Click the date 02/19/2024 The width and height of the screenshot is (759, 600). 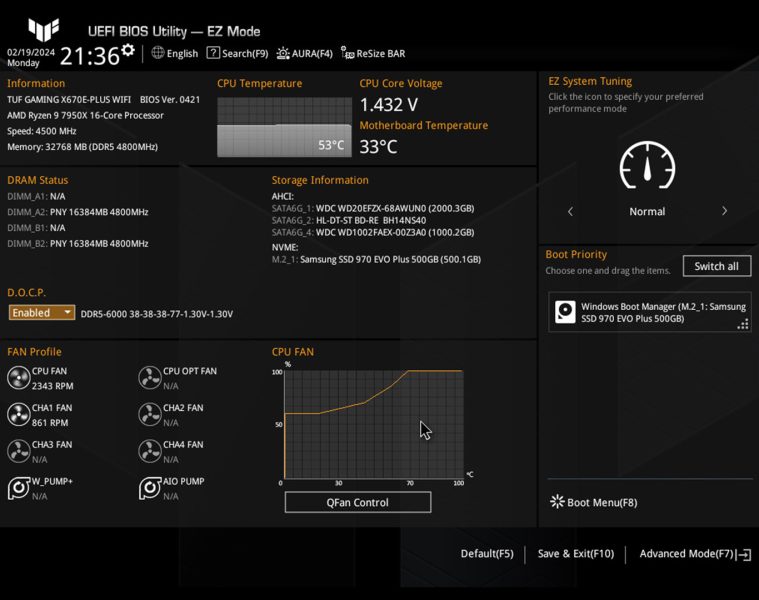(31, 52)
